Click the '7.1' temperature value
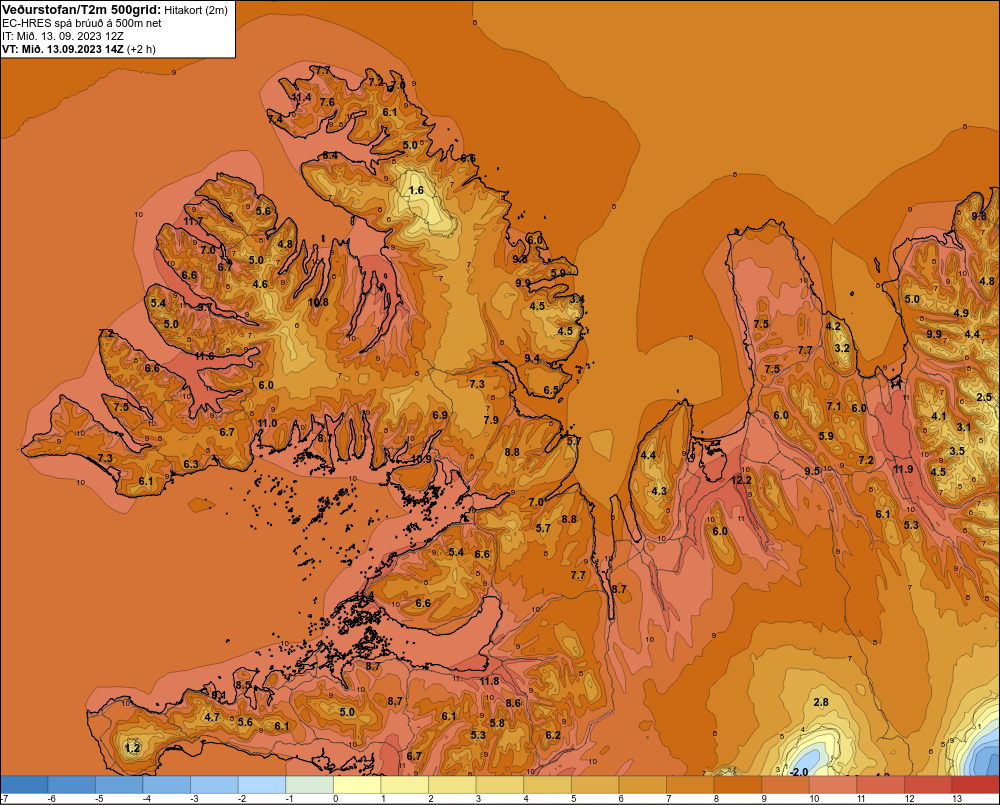Image resolution: width=1000 pixels, height=805 pixels. 834,407
